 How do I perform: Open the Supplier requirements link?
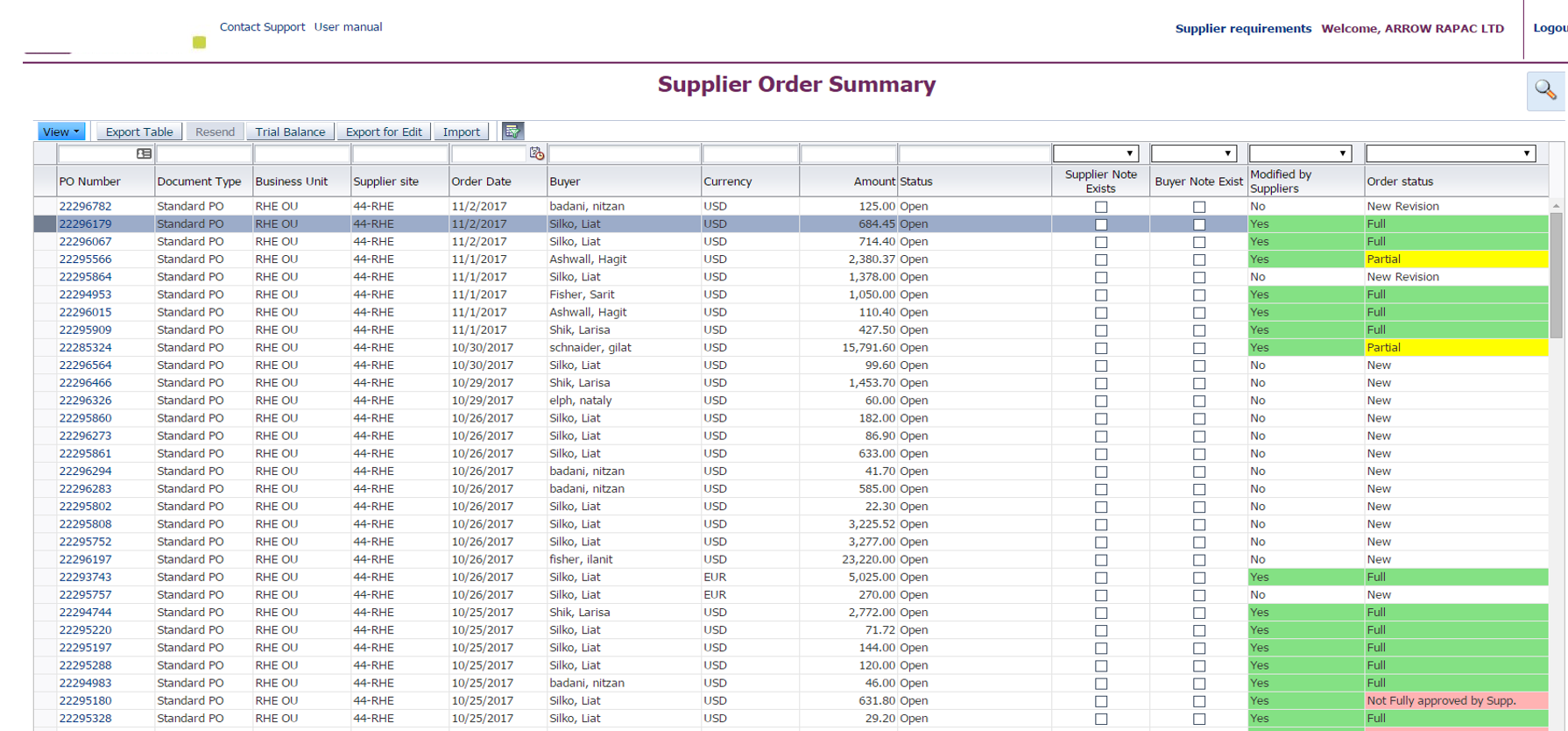point(1242,28)
